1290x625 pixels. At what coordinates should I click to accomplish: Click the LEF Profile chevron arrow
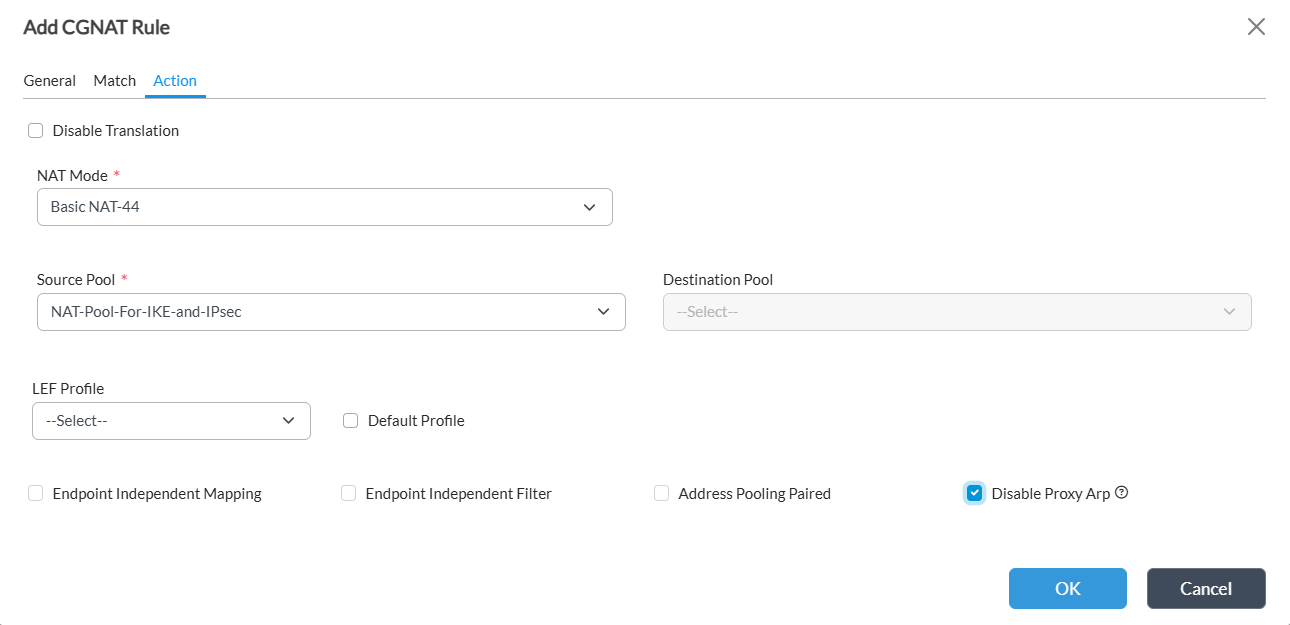coord(288,421)
